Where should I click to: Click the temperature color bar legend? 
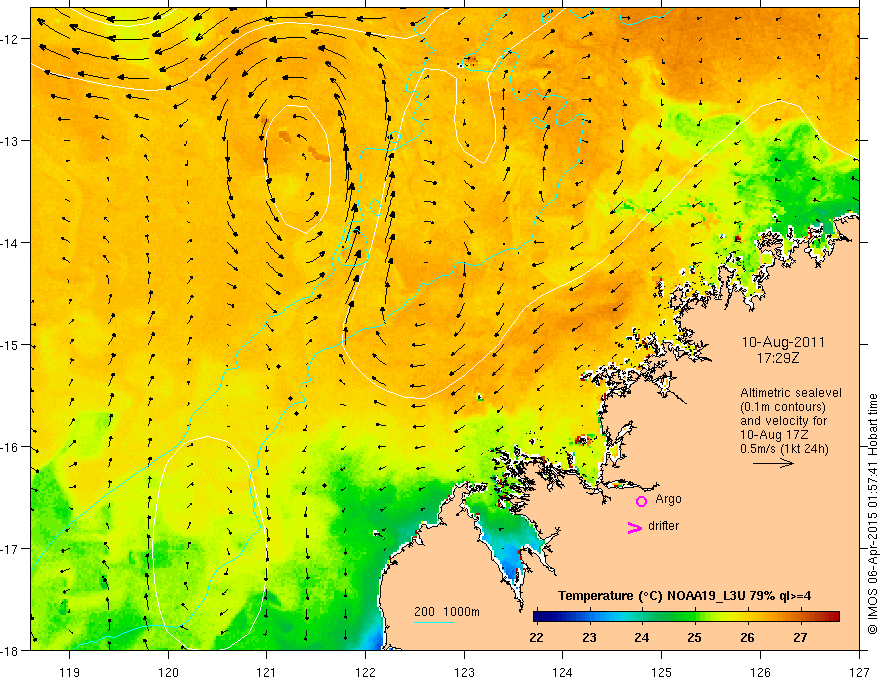[686, 617]
